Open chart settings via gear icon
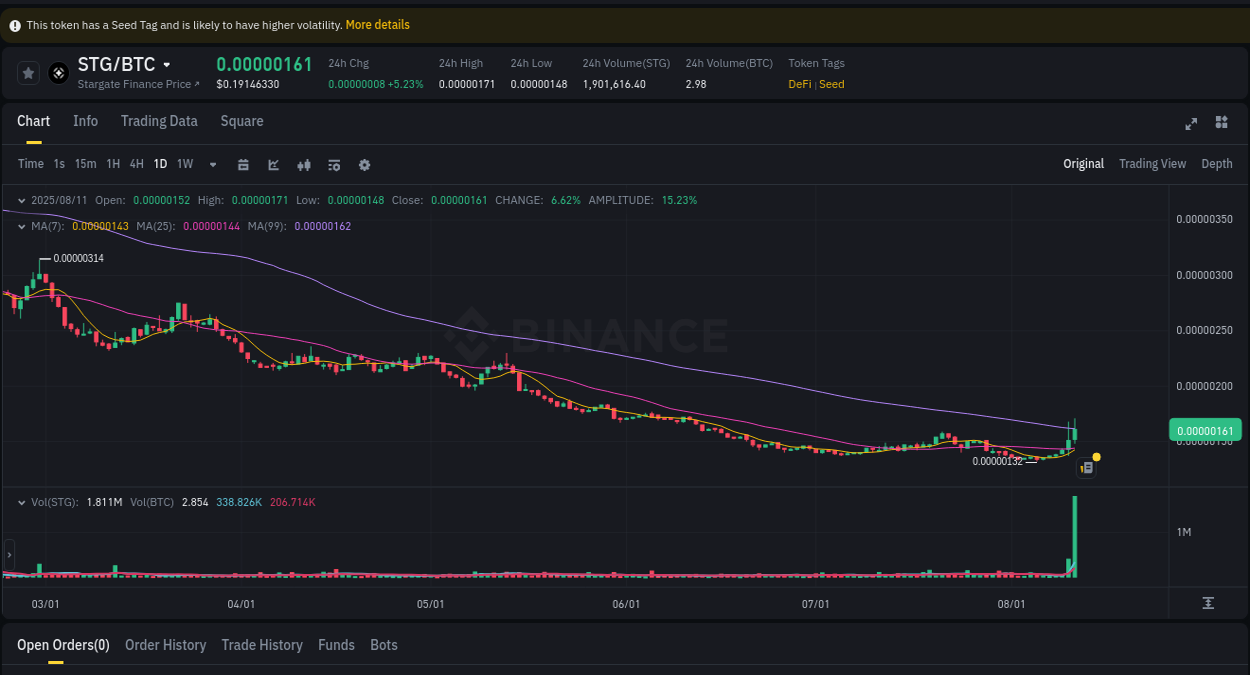Viewport: 1250px width, 675px height. coord(364,164)
